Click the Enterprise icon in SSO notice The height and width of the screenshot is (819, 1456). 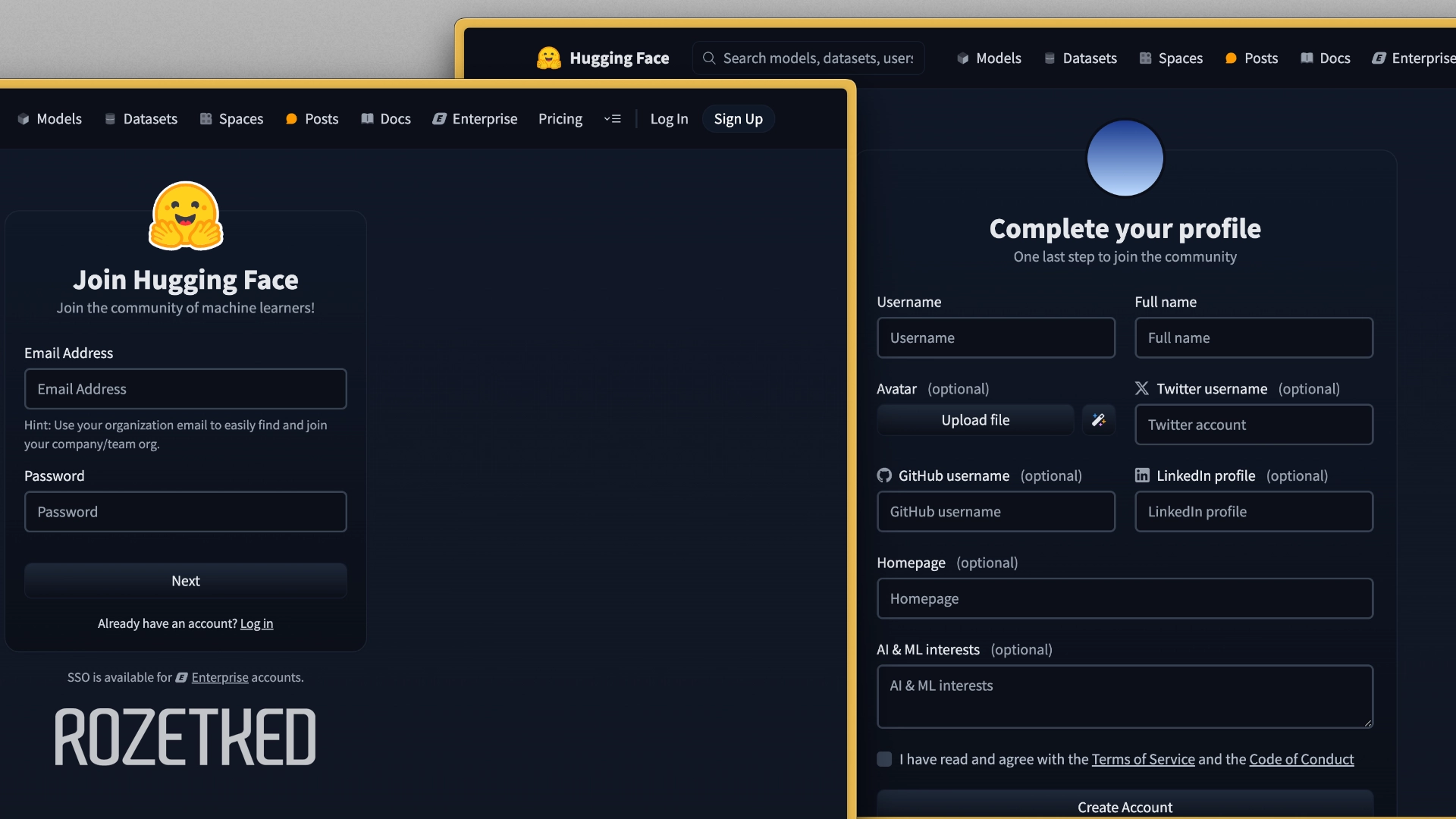click(x=181, y=677)
